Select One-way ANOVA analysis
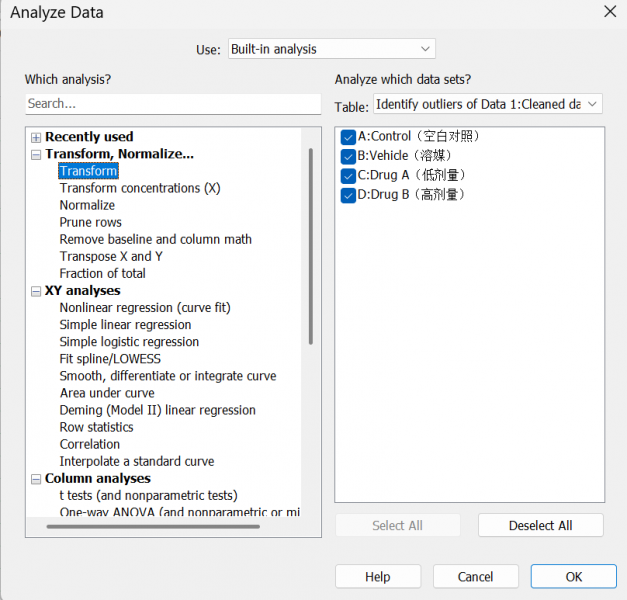This screenshot has height=600, width=627. pyautogui.click(x=180, y=512)
